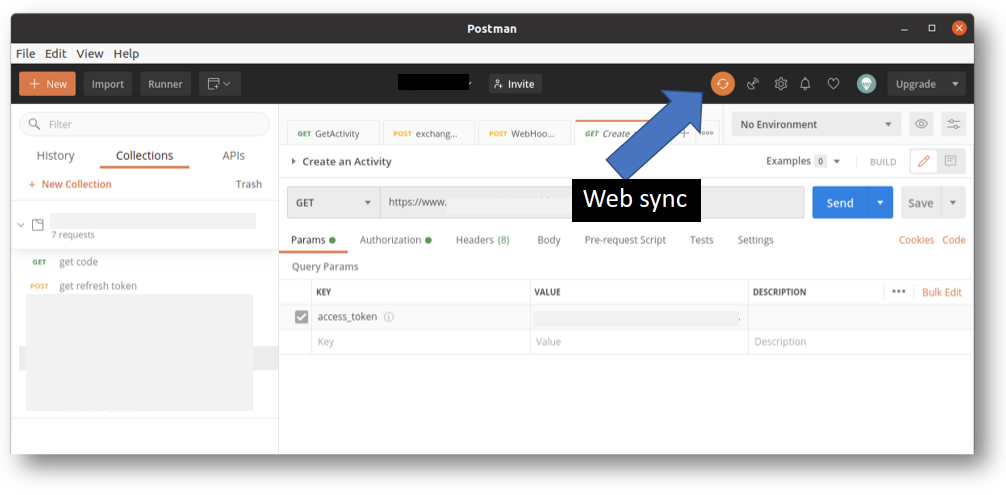The image size is (1006, 495).
Task: Open the get code request
Action: [78, 262]
